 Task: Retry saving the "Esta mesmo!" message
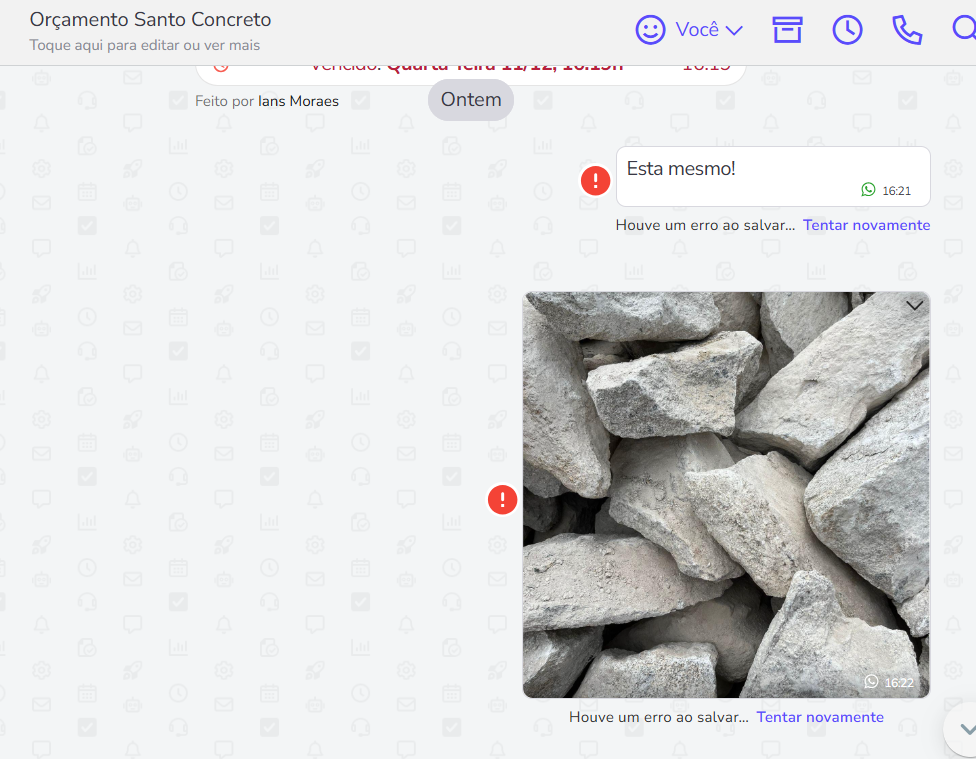(x=866, y=225)
